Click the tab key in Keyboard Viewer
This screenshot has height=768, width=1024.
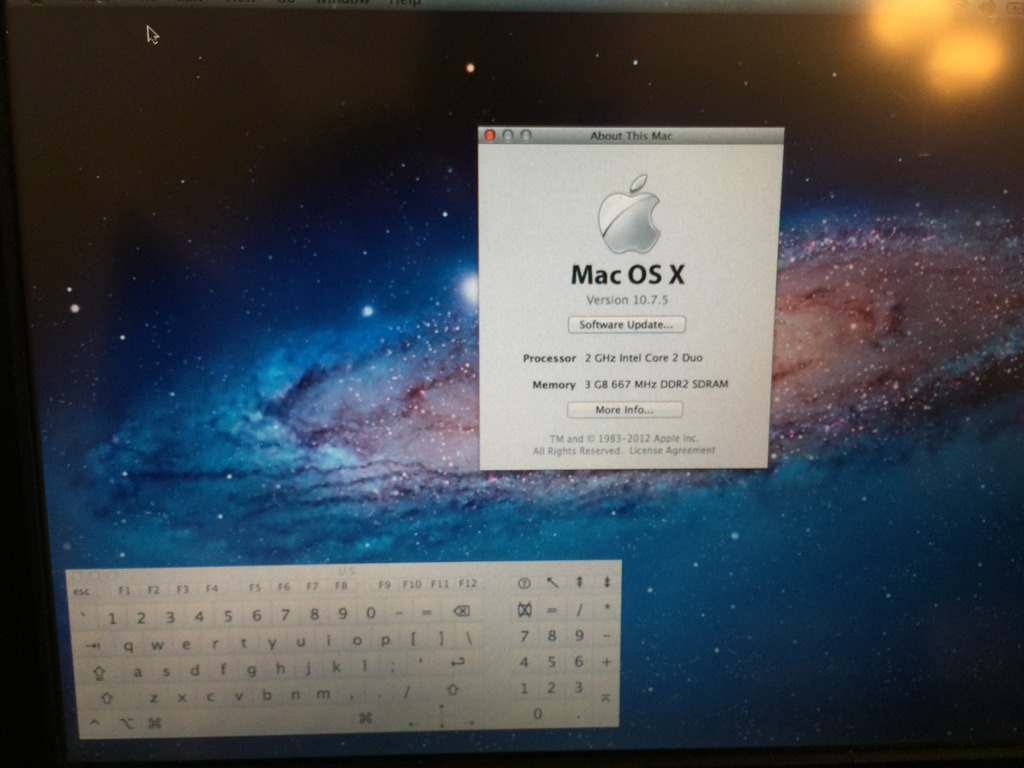coord(93,645)
